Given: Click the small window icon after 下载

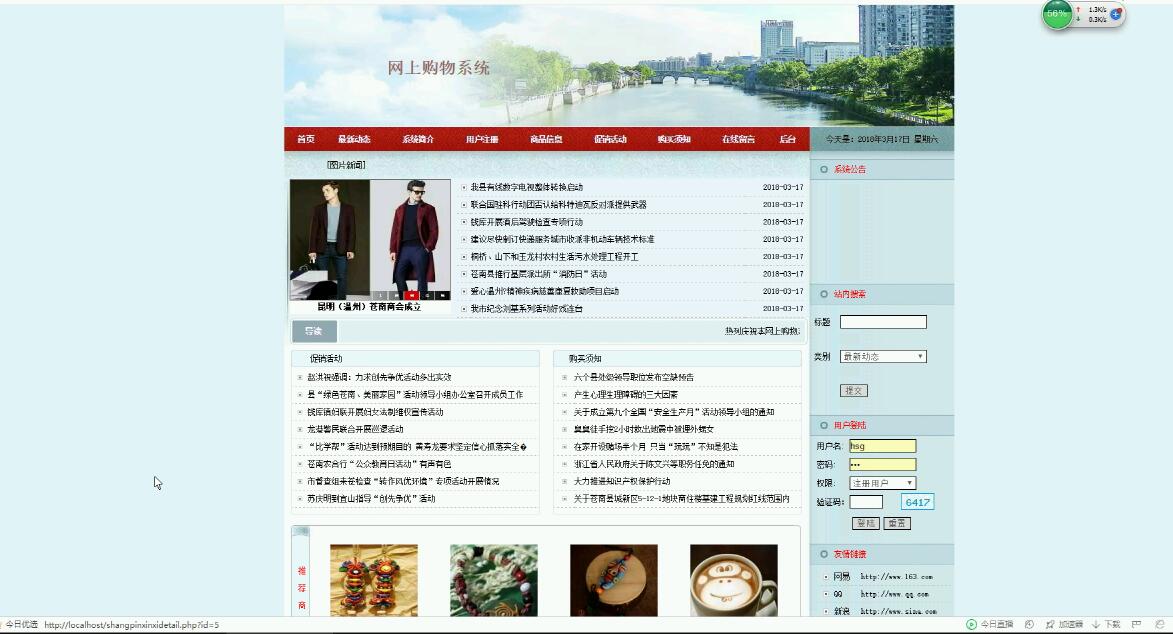Looking at the screenshot, I should (1136, 624).
